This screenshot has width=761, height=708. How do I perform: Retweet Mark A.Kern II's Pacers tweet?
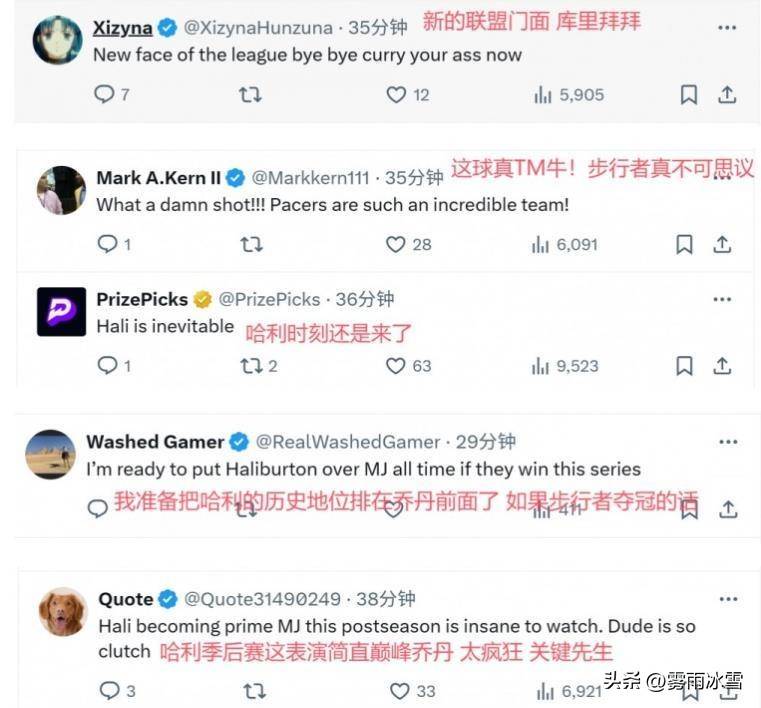coord(251,244)
